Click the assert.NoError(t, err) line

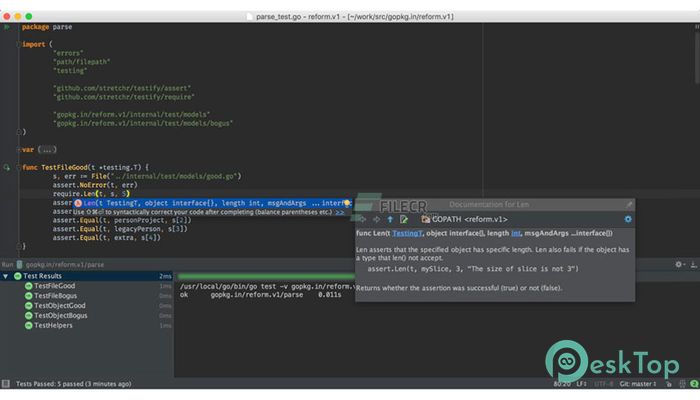95,185
